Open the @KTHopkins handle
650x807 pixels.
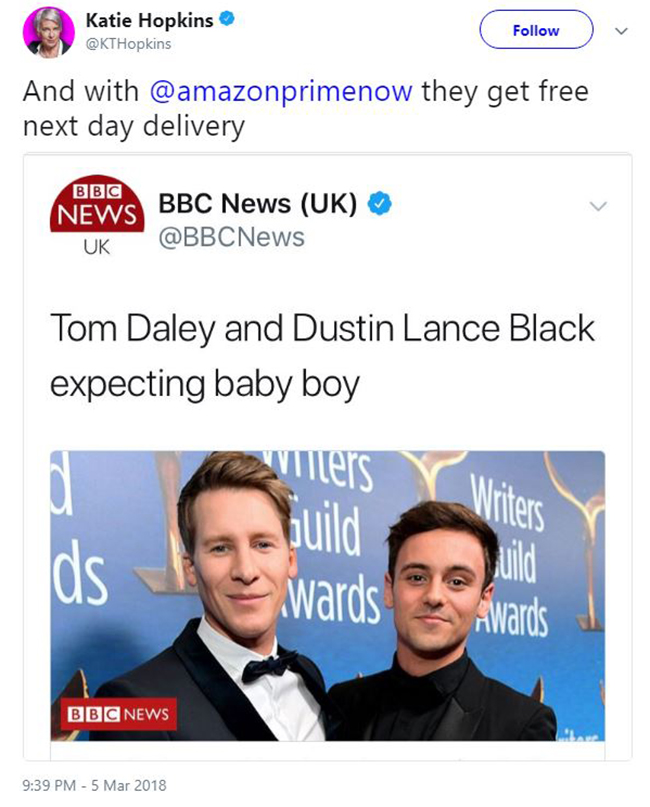pos(128,44)
